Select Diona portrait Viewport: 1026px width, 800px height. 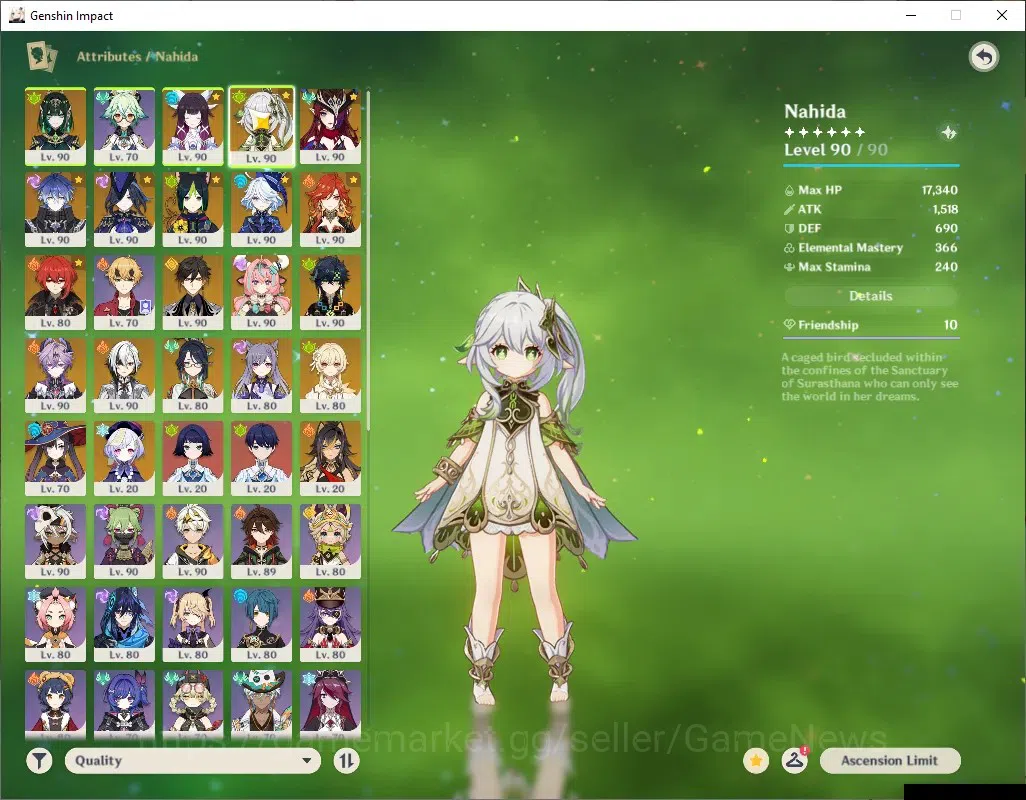click(x=56, y=625)
